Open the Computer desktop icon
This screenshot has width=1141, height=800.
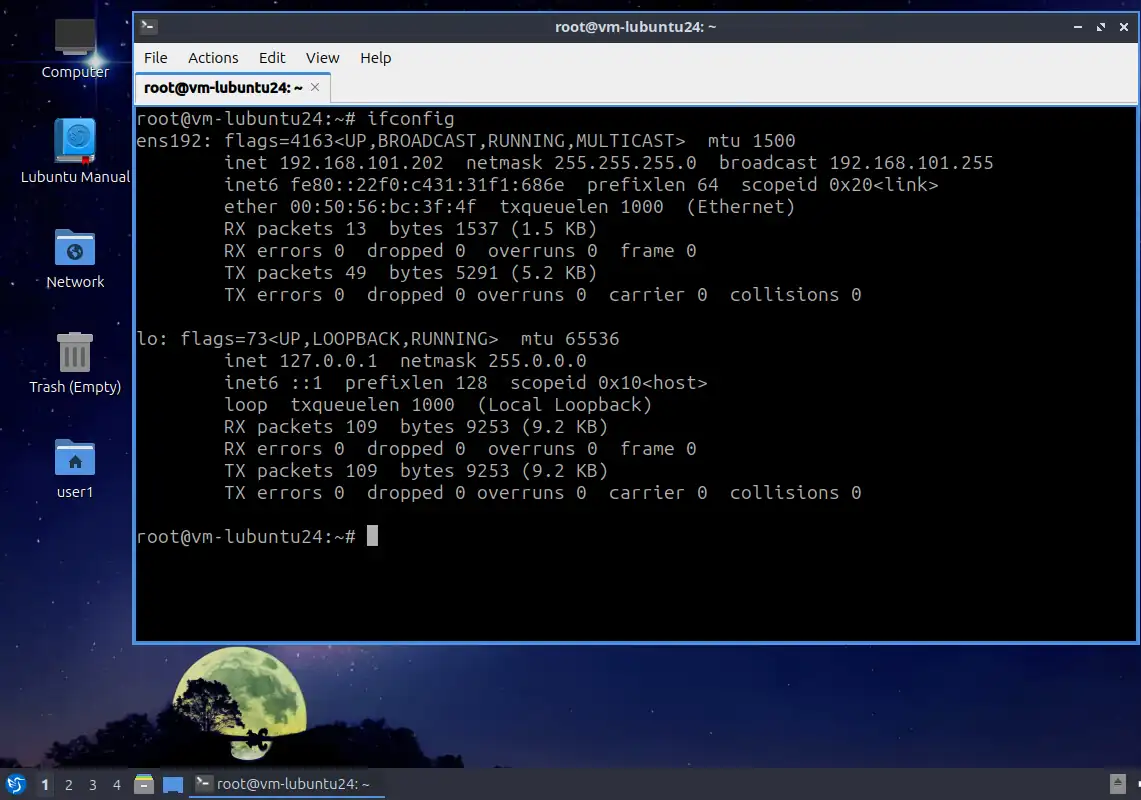coord(75,48)
